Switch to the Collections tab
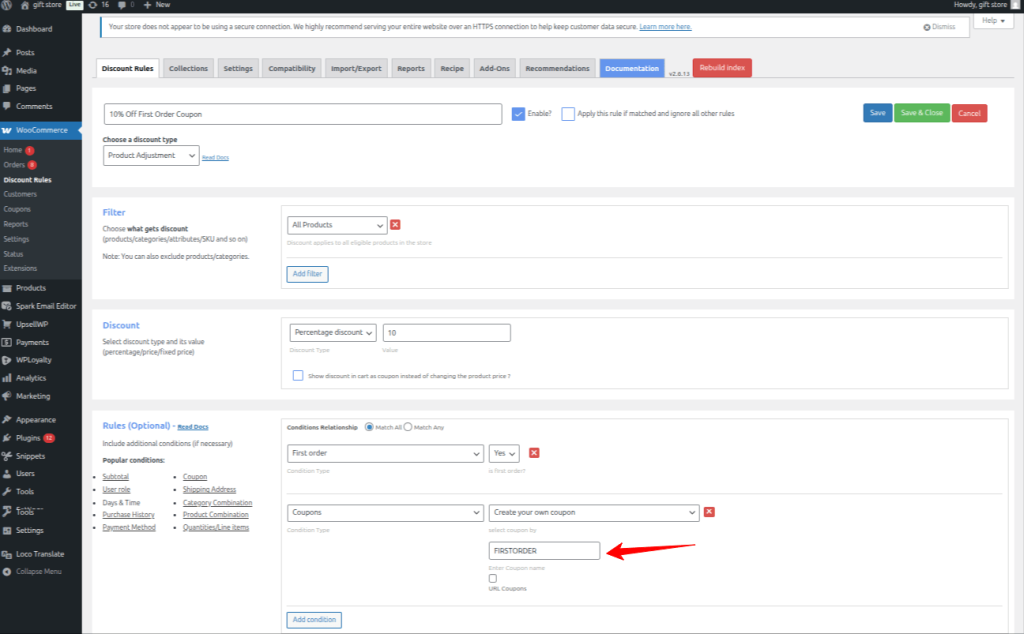Screen dimensions: 1024x634 pos(188,68)
